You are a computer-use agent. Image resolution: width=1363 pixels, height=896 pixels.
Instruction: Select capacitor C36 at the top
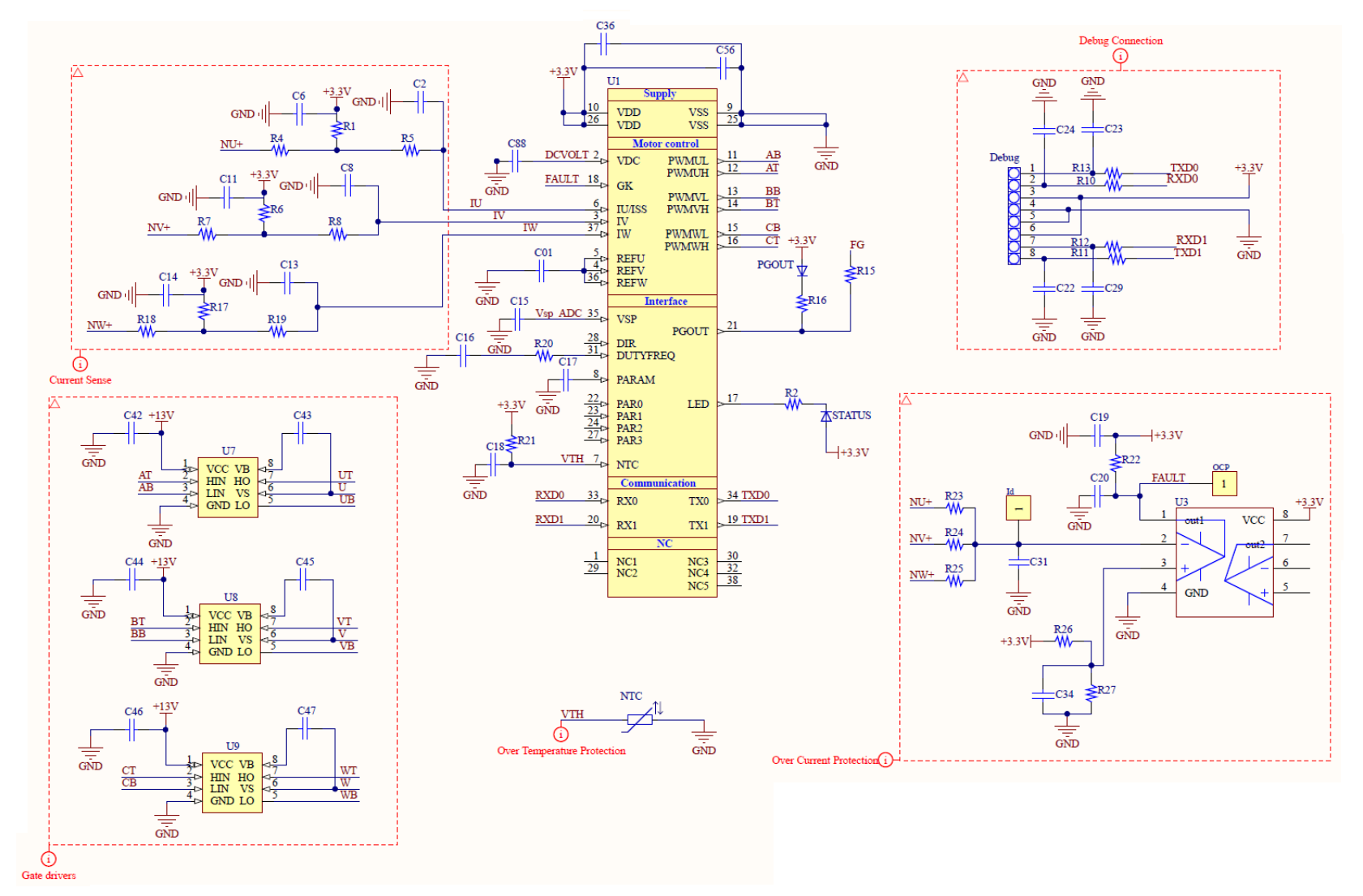tap(605, 45)
